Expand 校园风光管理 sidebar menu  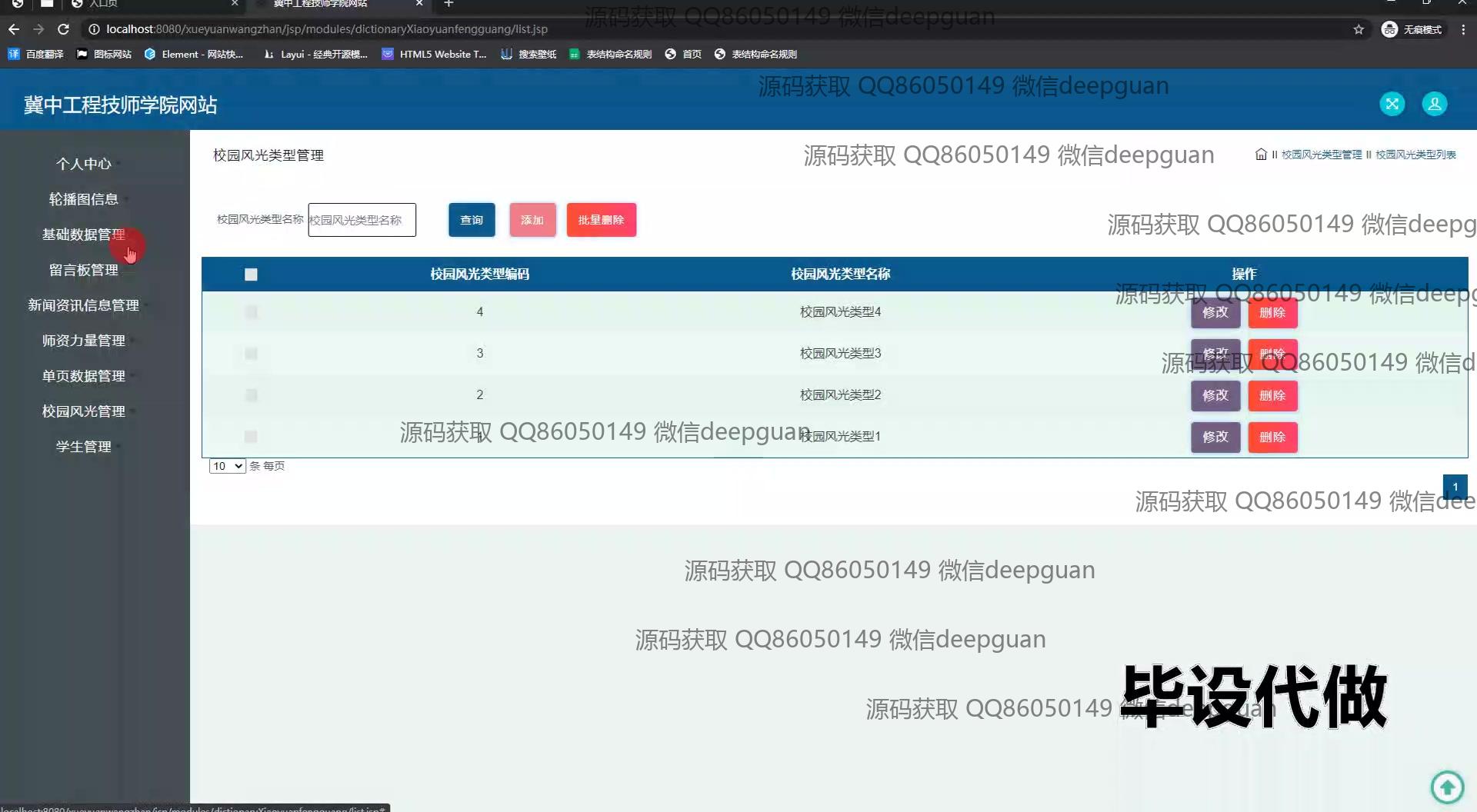tap(83, 411)
